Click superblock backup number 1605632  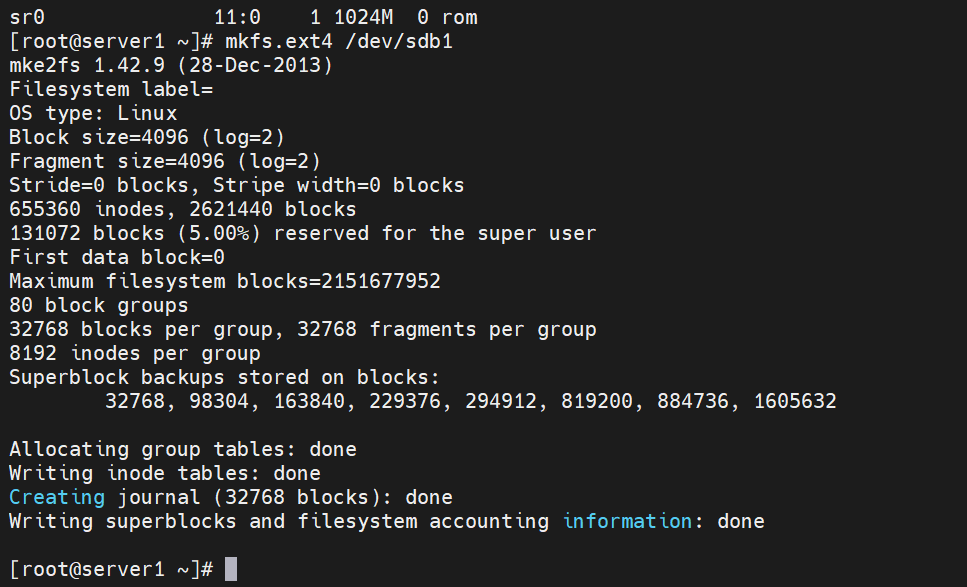(x=795, y=401)
